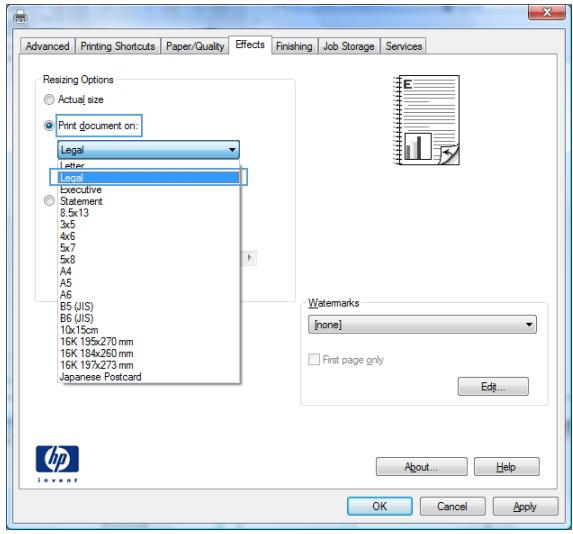Choose A5 from the list
The width and height of the screenshot is (573, 534).
coord(149,283)
